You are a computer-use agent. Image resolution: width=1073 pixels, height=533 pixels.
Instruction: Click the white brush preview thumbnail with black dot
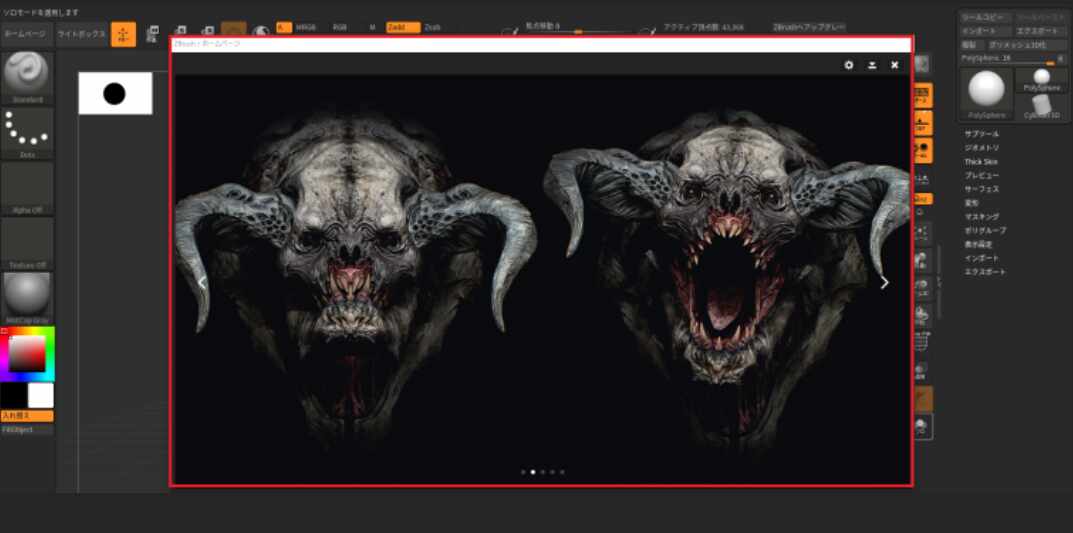pos(115,94)
